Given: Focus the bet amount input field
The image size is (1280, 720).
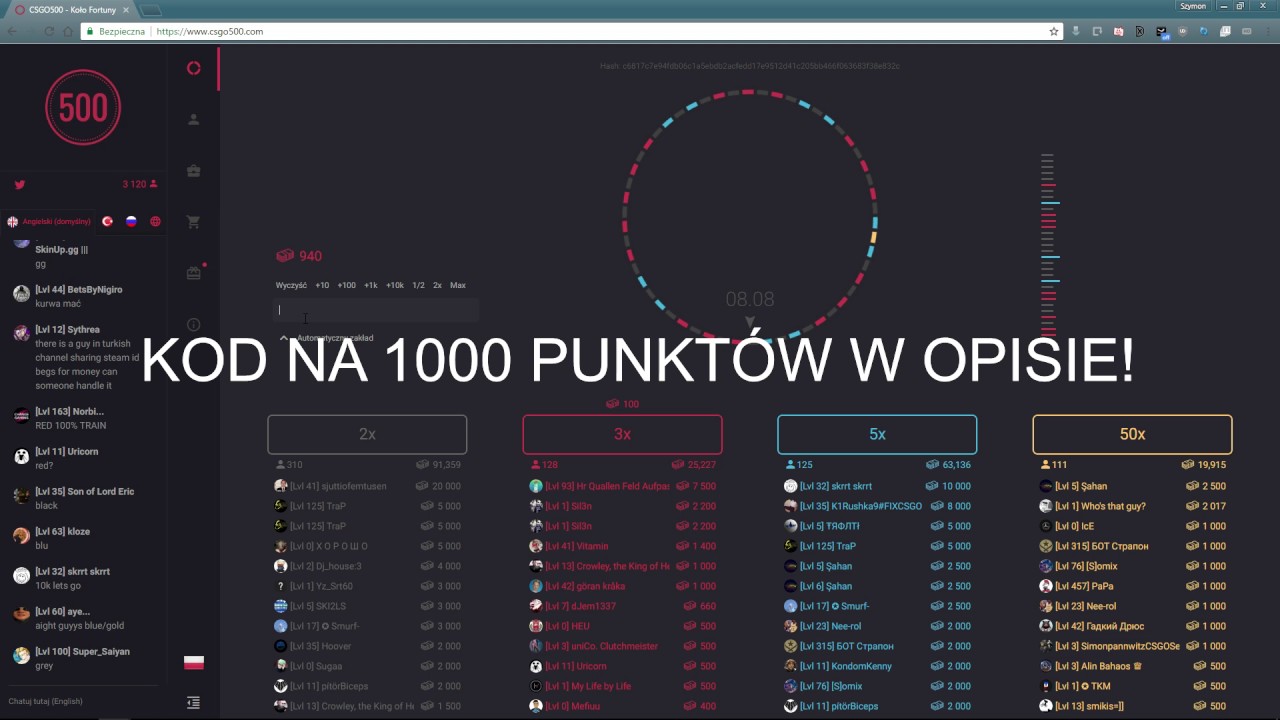Looking at the screenshot, I should point(376,310).
